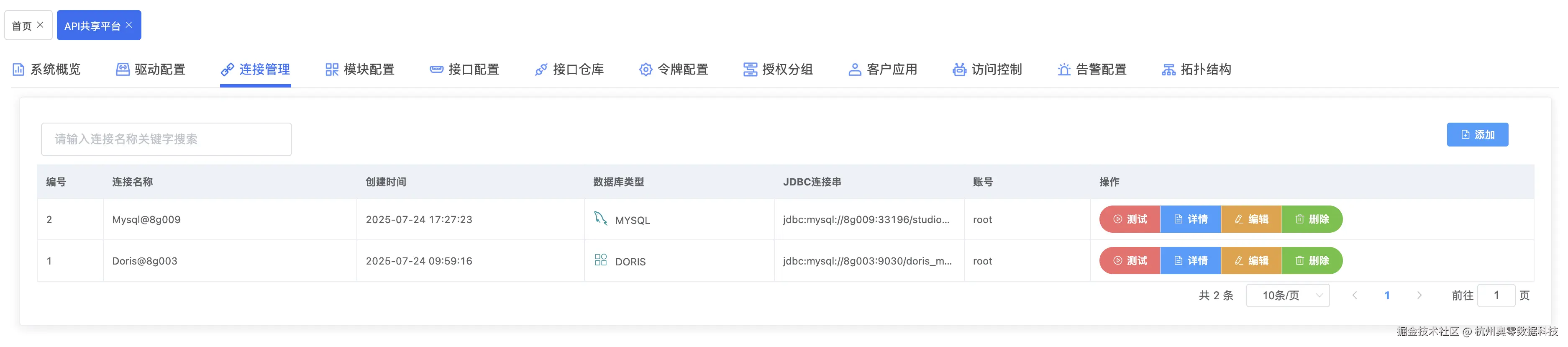Click the JDBC连接串 column header

[x=812, y=182]
